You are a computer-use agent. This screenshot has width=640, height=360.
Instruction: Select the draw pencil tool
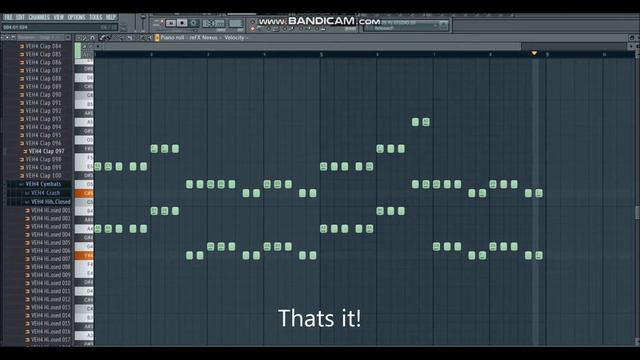[x=102, y=38]
